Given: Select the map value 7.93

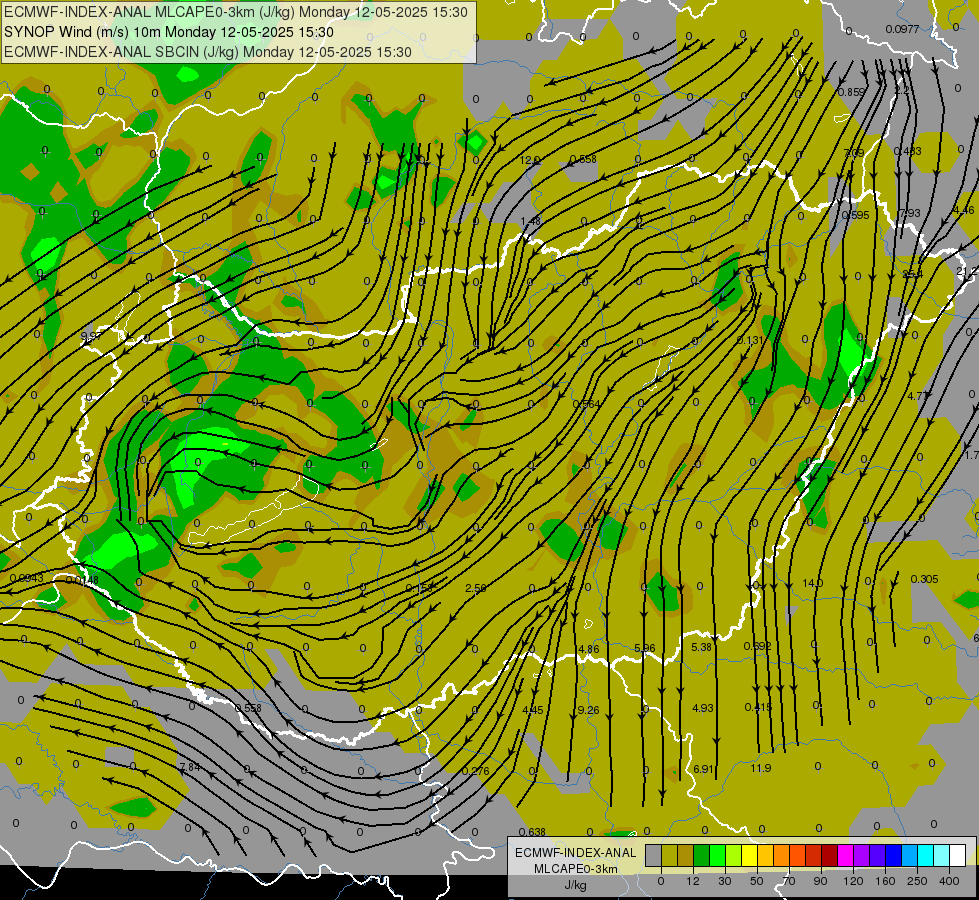Looking at the screenshot, I should tap(909, 213).
